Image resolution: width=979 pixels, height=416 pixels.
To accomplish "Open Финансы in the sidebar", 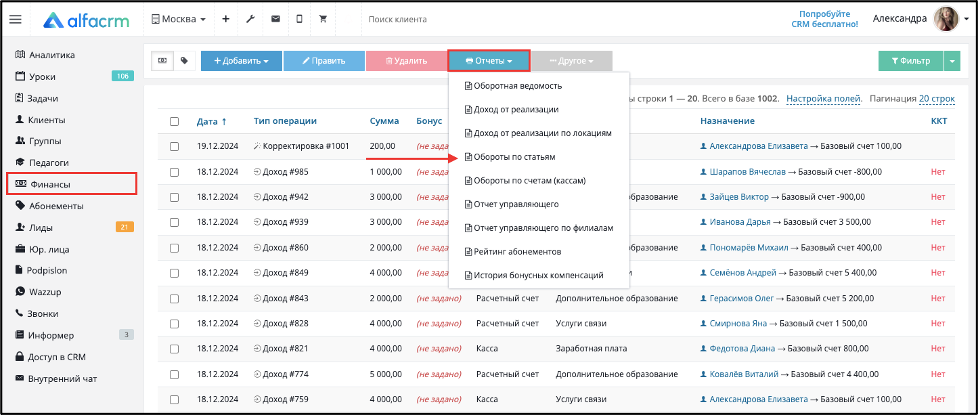I will coord(71,184).
